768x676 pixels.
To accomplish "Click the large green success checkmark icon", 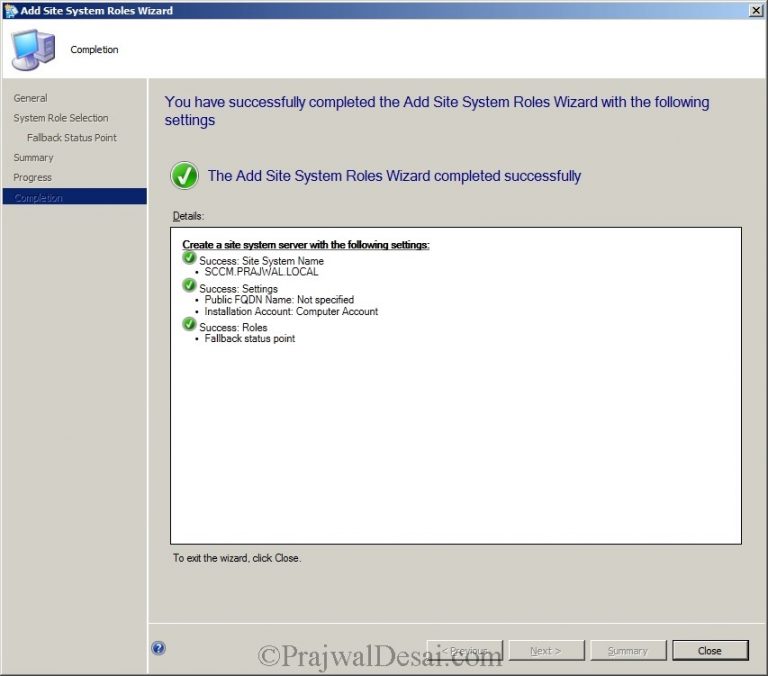I will [x=184, y=175].
